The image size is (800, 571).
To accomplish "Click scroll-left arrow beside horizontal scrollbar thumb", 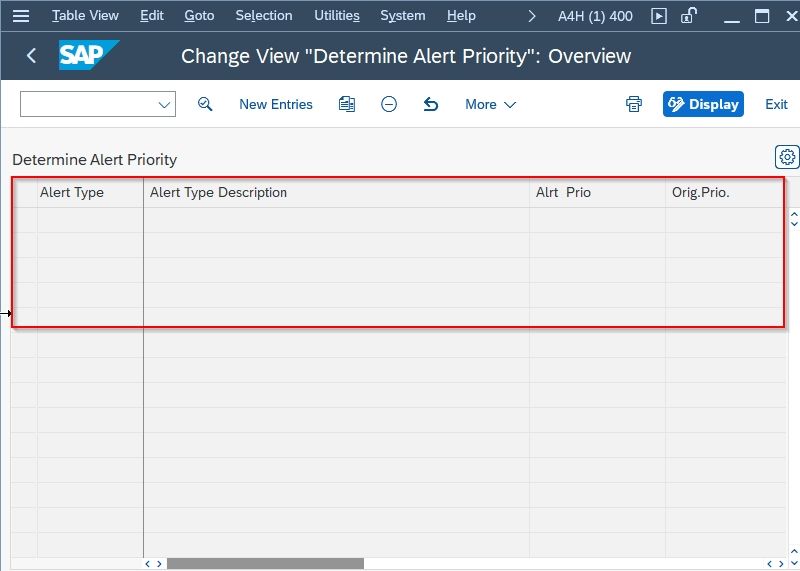I will click(x=147, y=564).
